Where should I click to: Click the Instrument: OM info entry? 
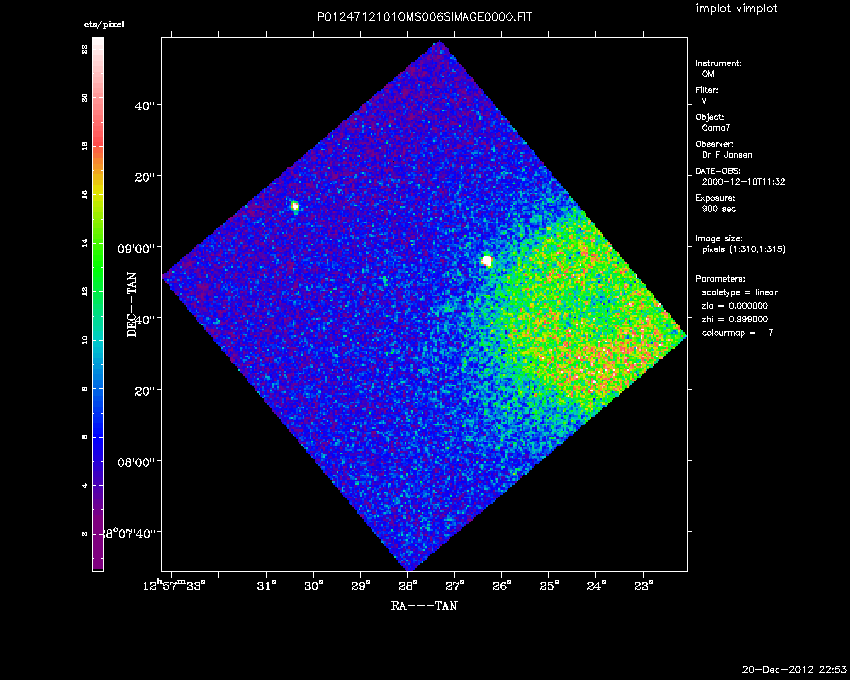(x=718, y=68)
